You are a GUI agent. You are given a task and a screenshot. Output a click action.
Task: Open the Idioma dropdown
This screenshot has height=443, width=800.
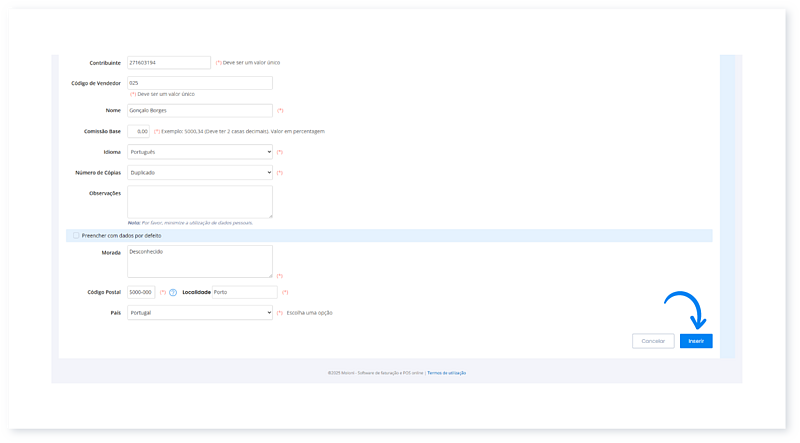click(200, 152)
